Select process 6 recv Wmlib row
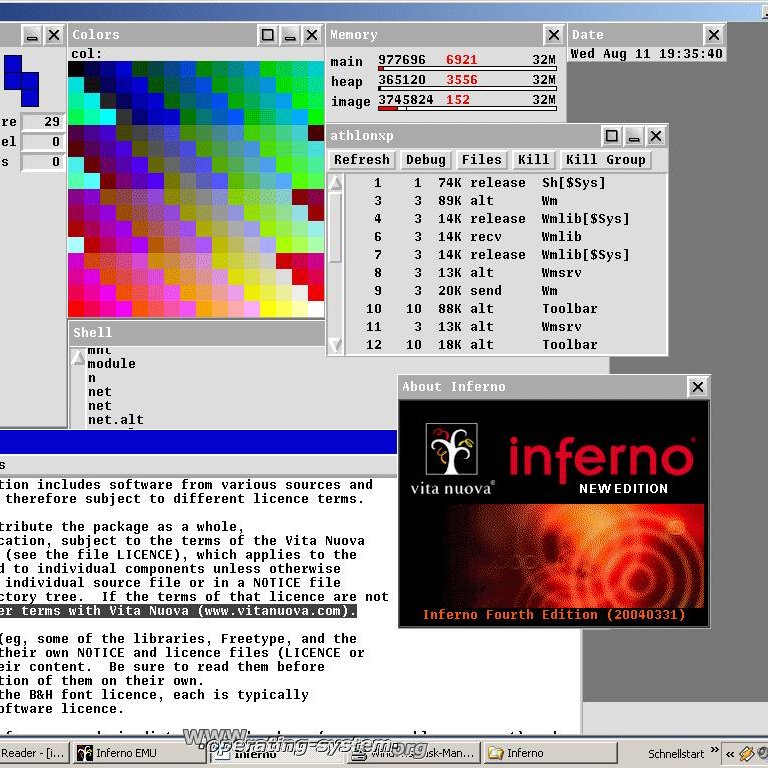 point(505,237)
